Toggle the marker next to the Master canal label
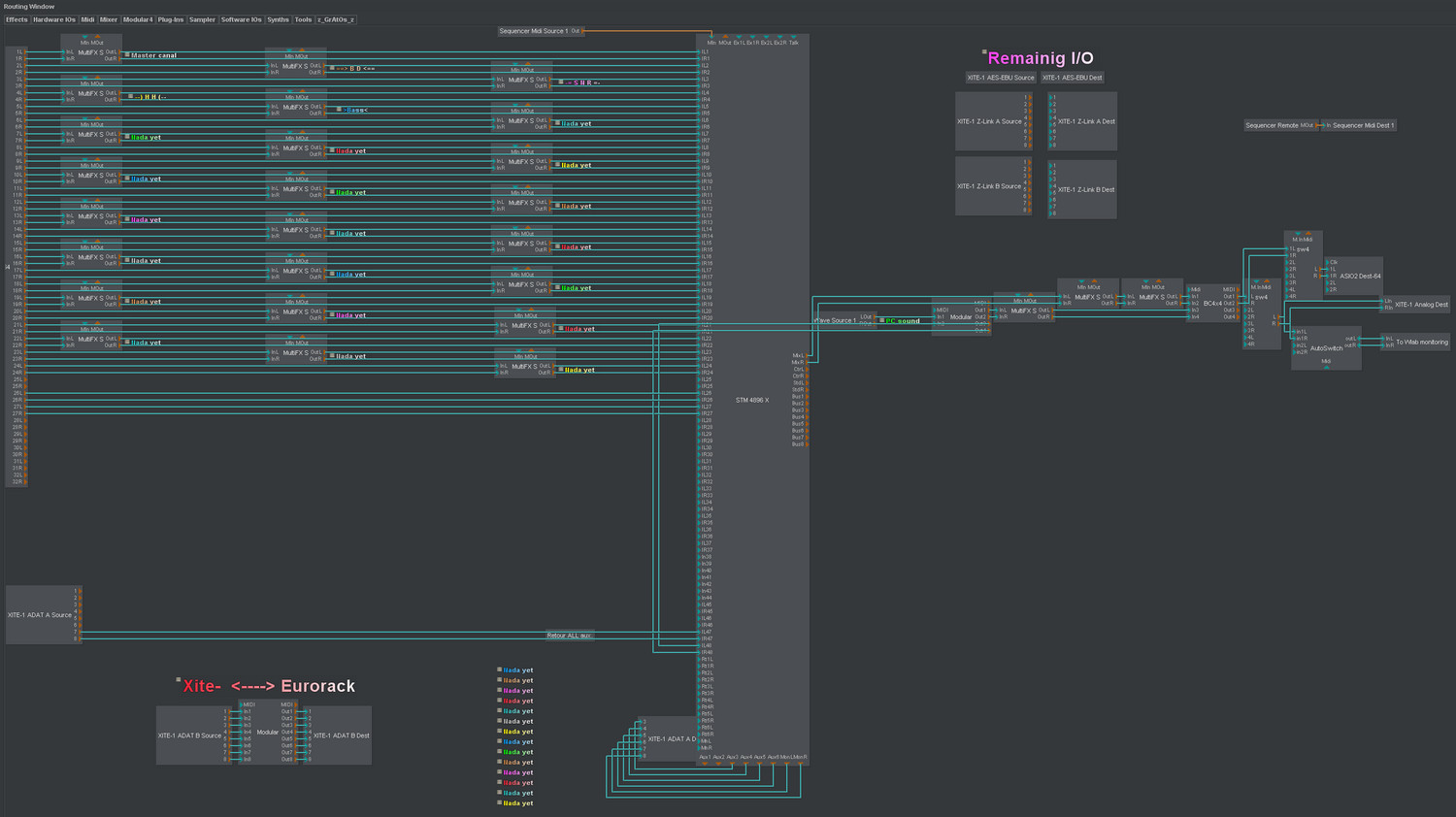Image resolution: width=1456 pixels, height=817 pixels. point(127,54)
